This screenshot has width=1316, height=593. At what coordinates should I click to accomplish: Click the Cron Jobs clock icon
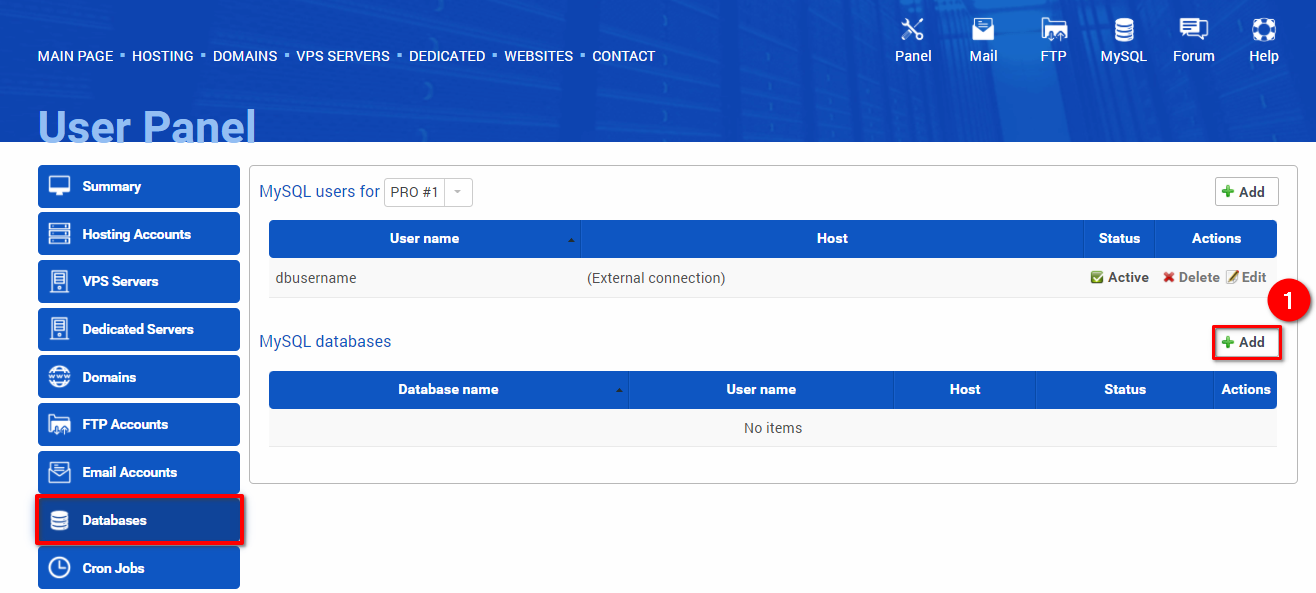point(60,568)
